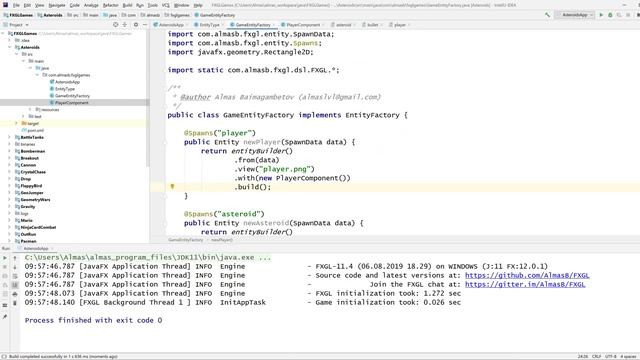This screenshot has height=360, width=640.
Task: Click the Build project hammer icon
Action: coord(547,15)
